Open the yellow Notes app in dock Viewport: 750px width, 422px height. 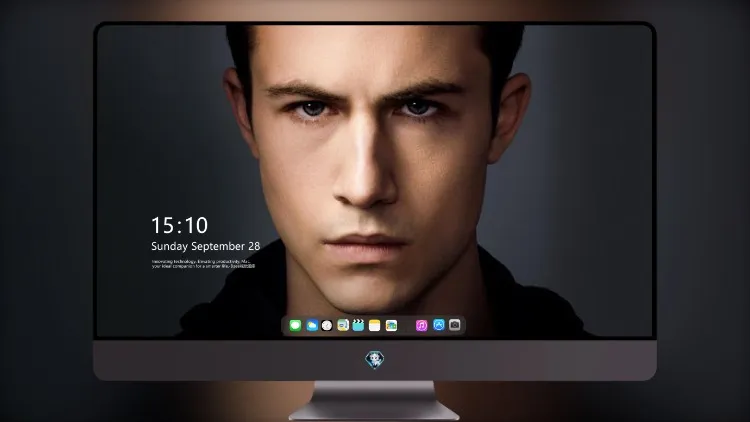(375, 325)
